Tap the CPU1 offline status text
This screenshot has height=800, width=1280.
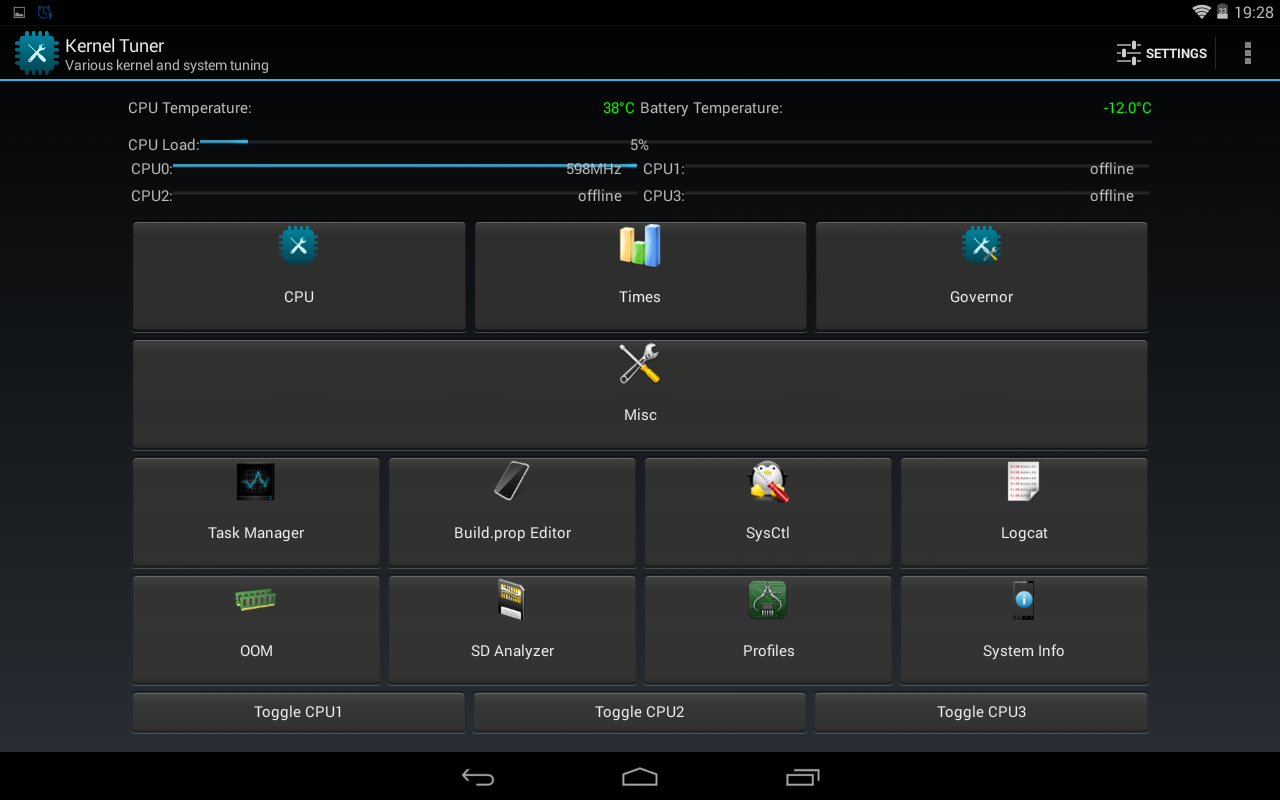pyautogui.click(x=1112, y=169)
